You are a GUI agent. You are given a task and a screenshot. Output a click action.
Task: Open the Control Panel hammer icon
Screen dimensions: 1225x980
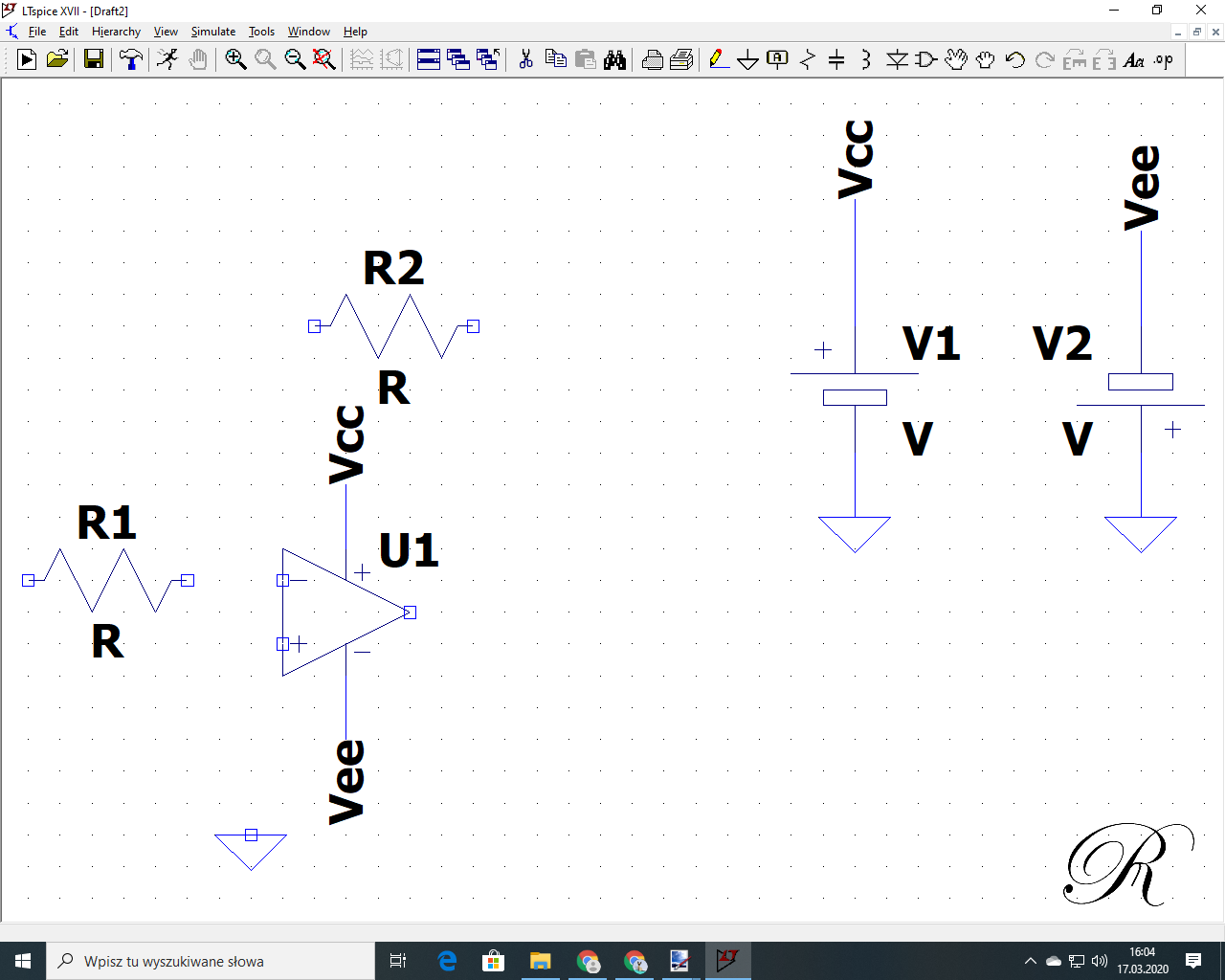[130, 59]
